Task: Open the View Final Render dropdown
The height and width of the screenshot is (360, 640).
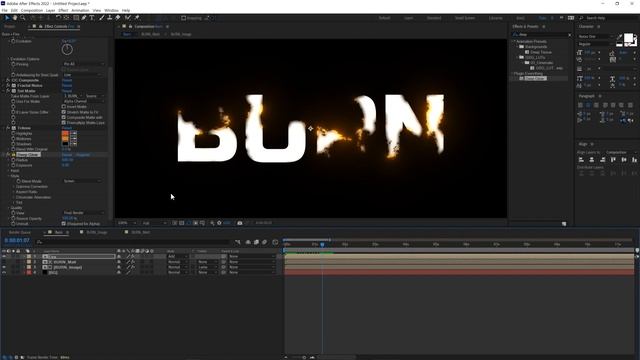Action: coord(83,213)
